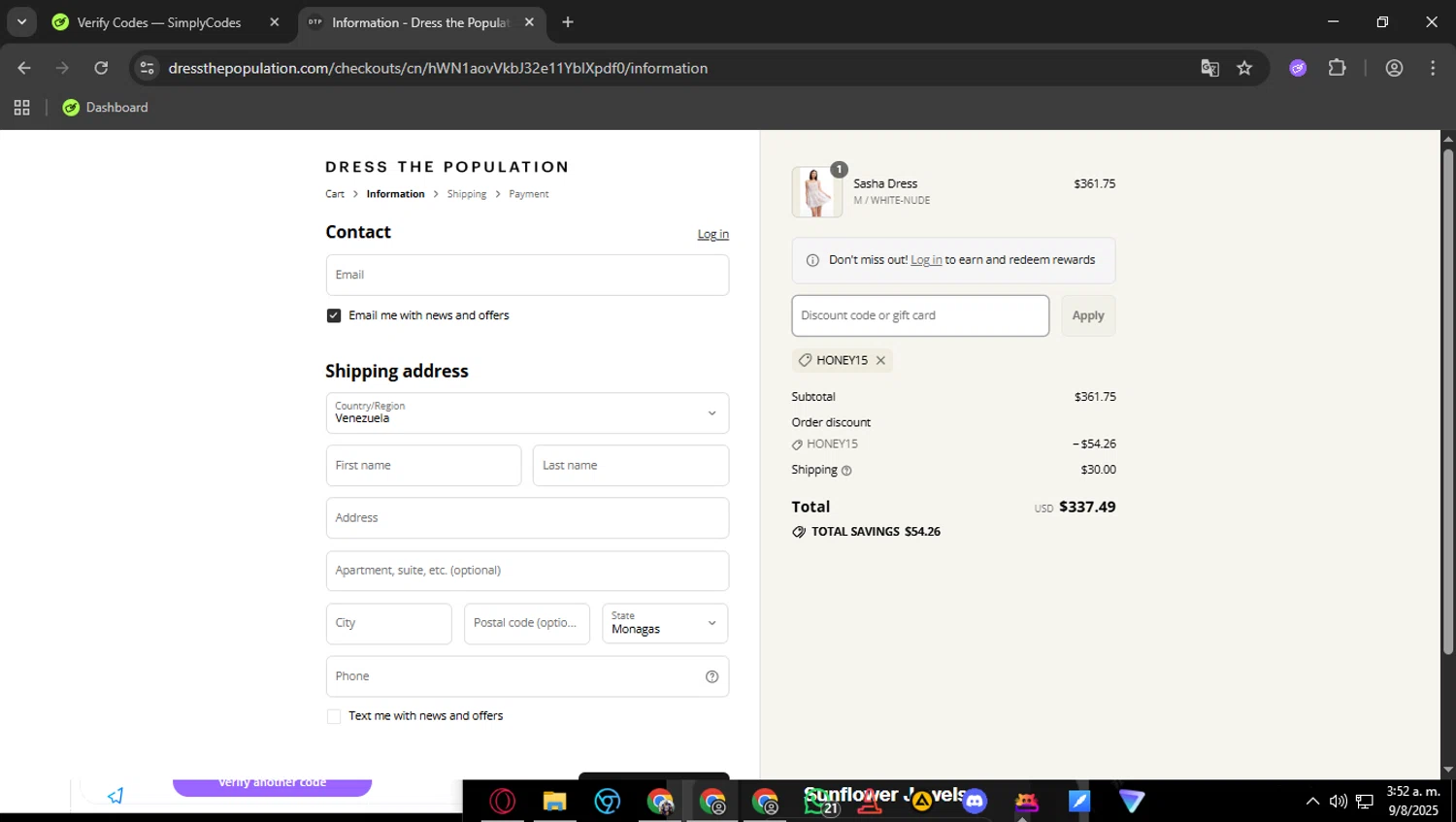Click the Address field
Screen dimensions: 1456x822
(x=527, y=518)
